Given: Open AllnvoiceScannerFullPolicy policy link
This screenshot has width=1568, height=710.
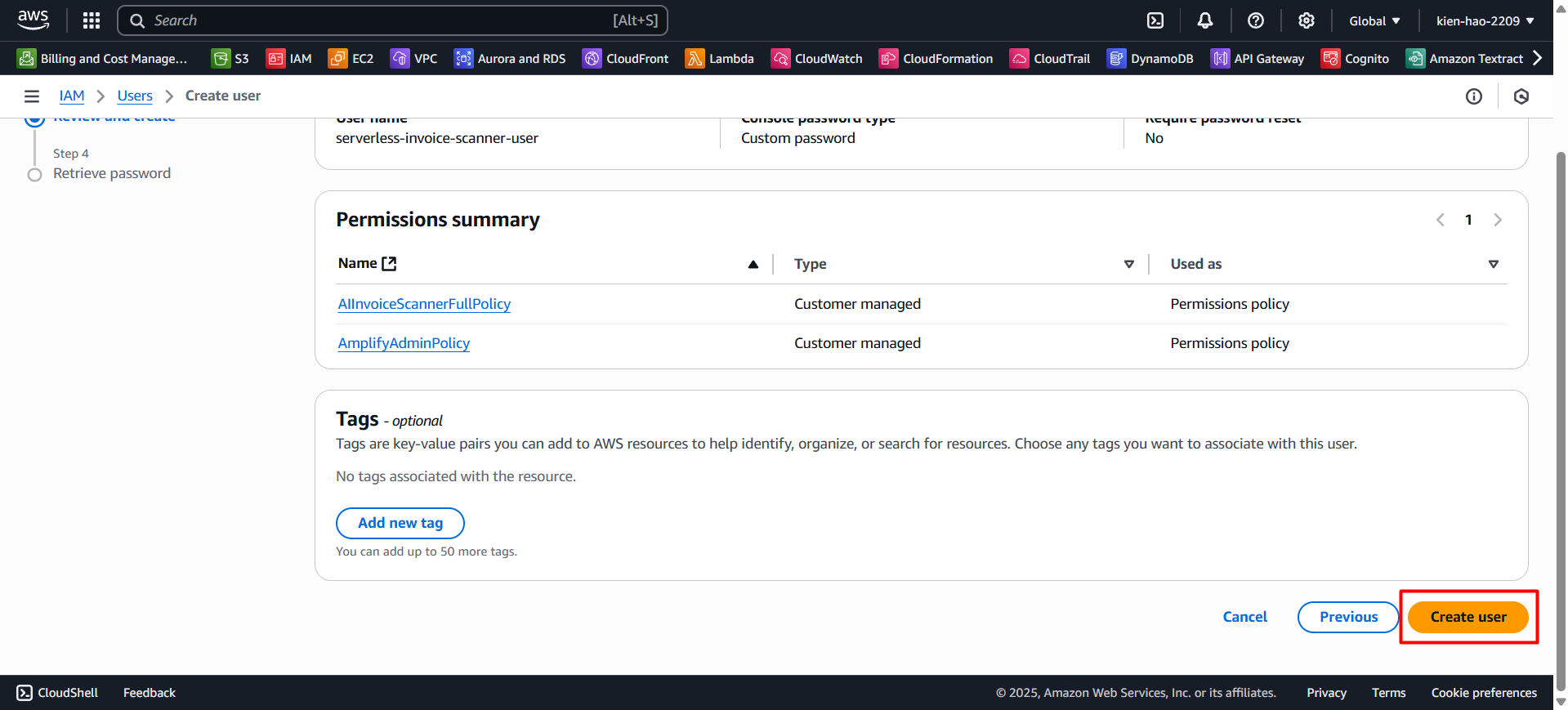Looking at the screenshot, I should pyautogui.click(x=424, y=304).
